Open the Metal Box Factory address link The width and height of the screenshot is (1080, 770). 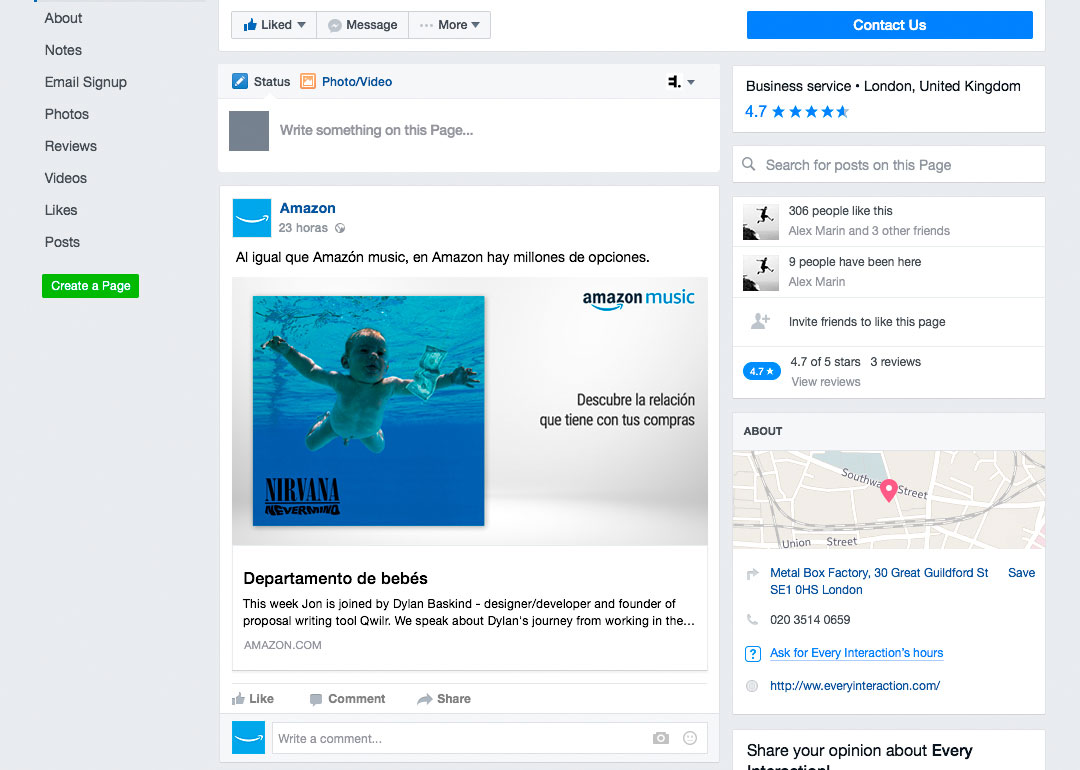pos(879,581)
